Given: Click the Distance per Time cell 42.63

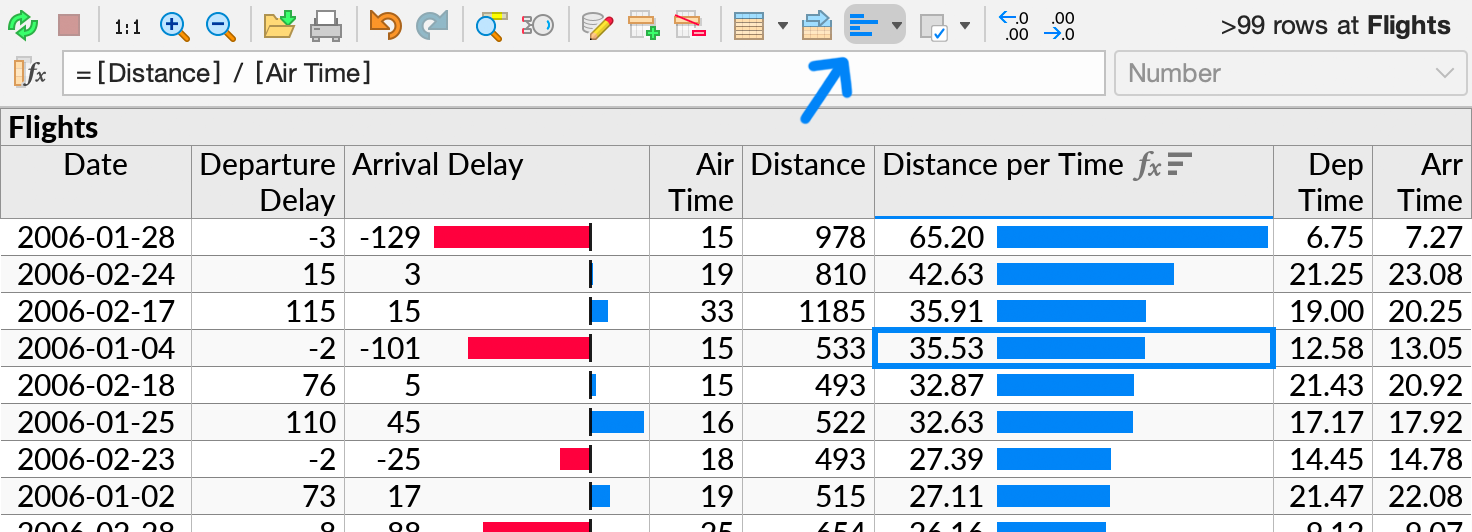Looking at the screenshot, I should [1074, 274].
